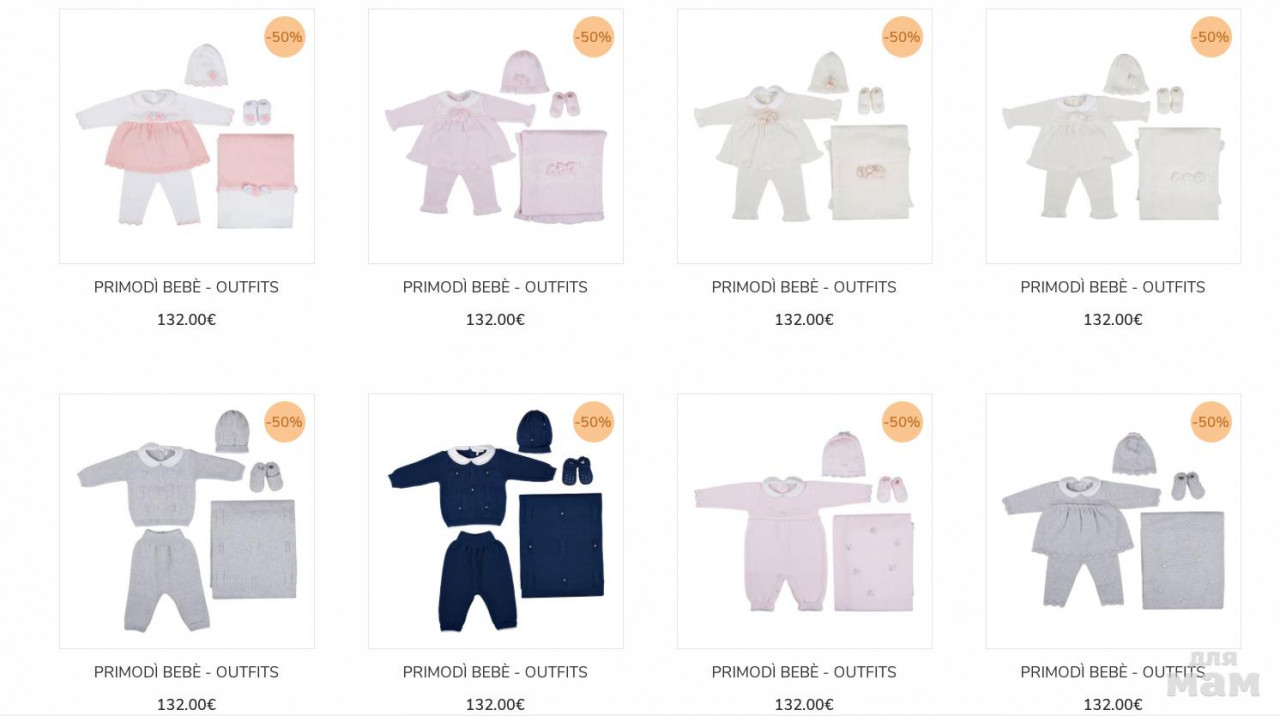
Task: Open the grey sweater and pants outfit thumbnail
Action: pyautogui.click(x=187, y=521)
